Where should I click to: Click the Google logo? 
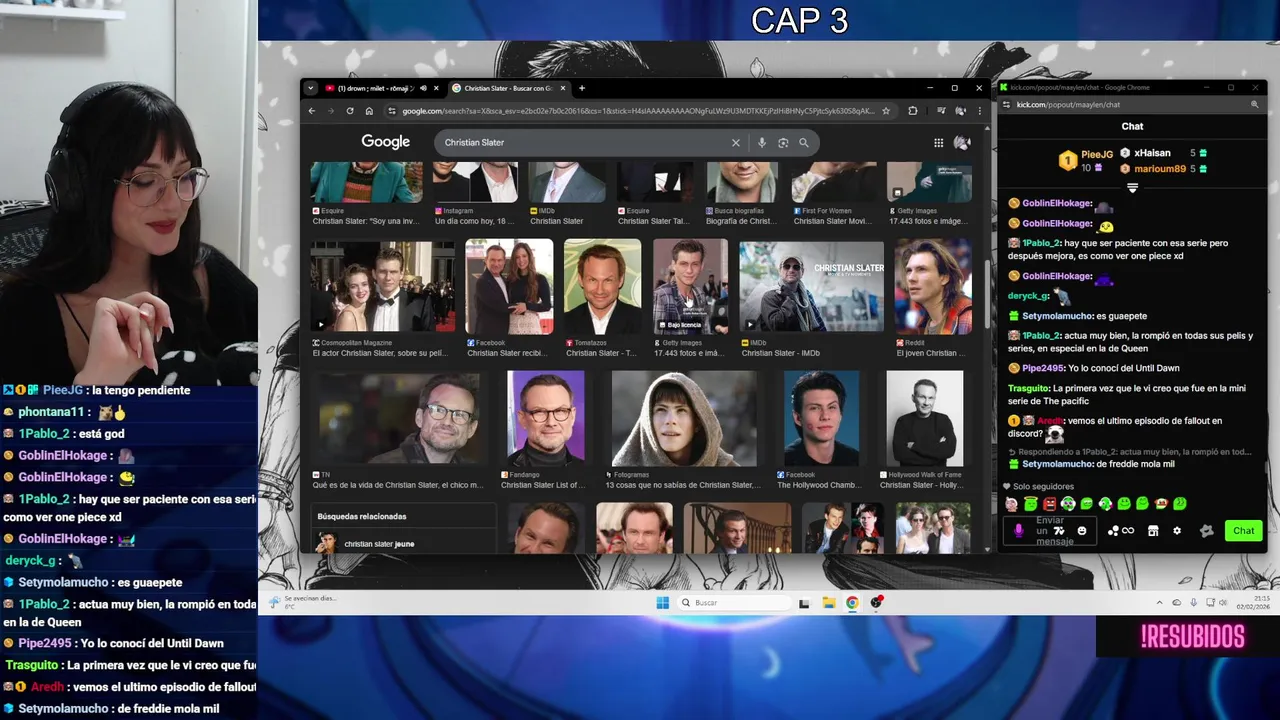click(x=386, y=142)
